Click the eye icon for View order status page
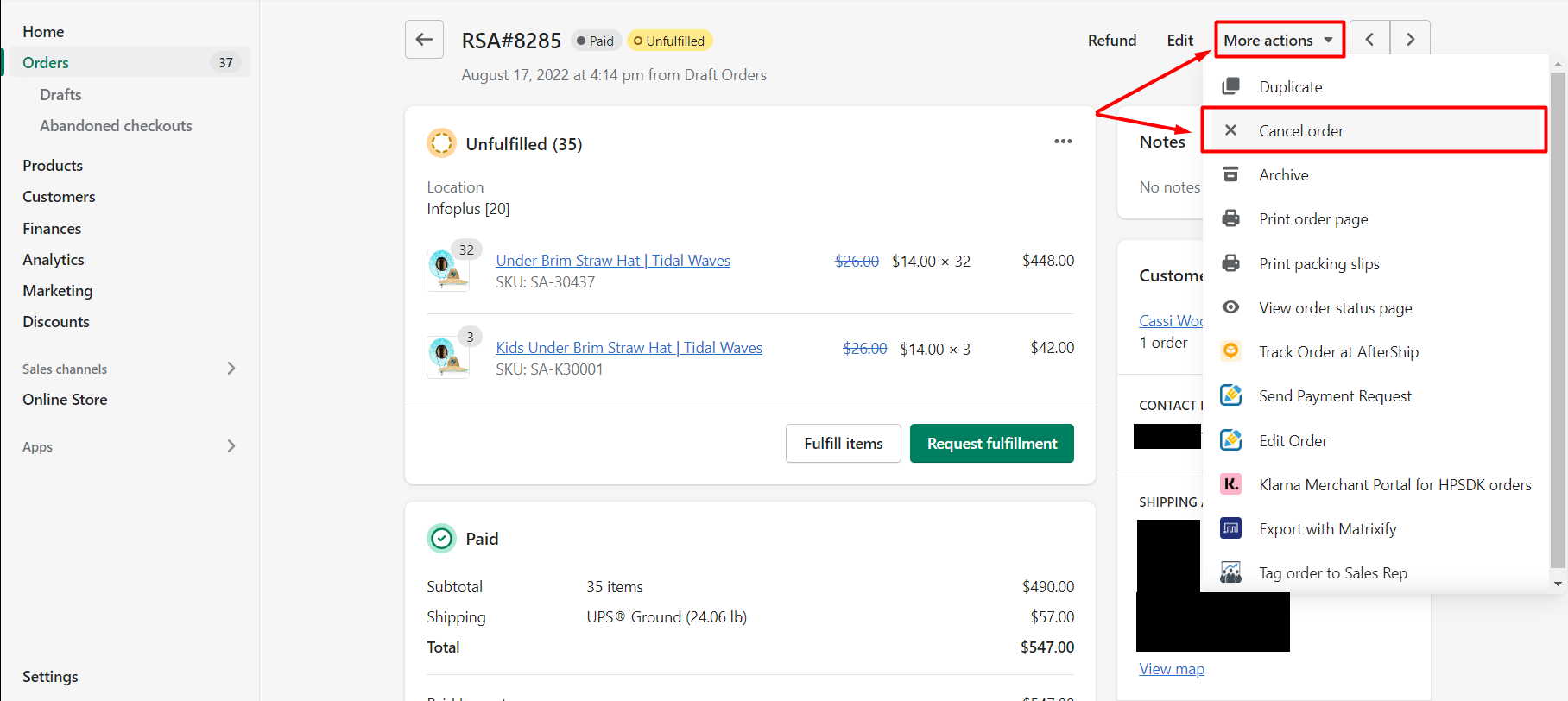 click(x=1231, y=308)
